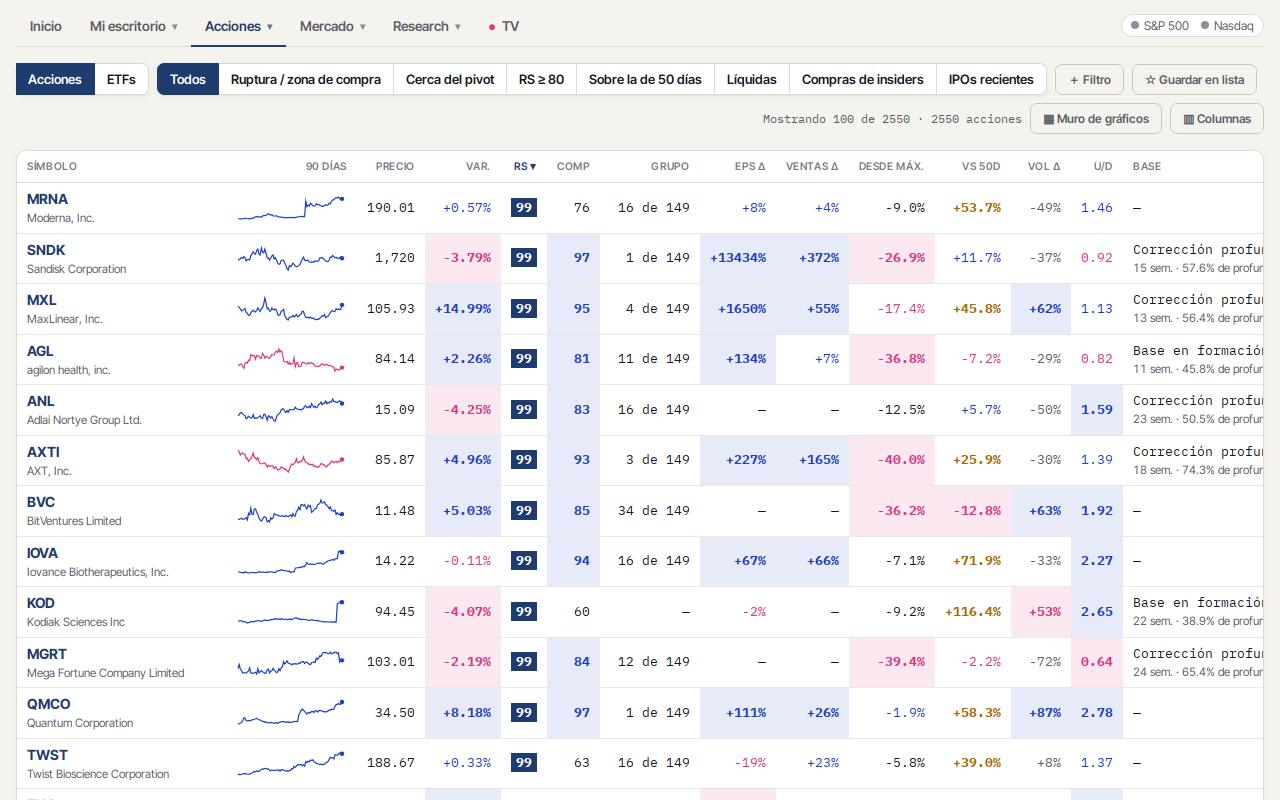Apply the Ruptura / zona de compra filter
The width and height of the screenshot is (1280, 800).
[306, 79]
